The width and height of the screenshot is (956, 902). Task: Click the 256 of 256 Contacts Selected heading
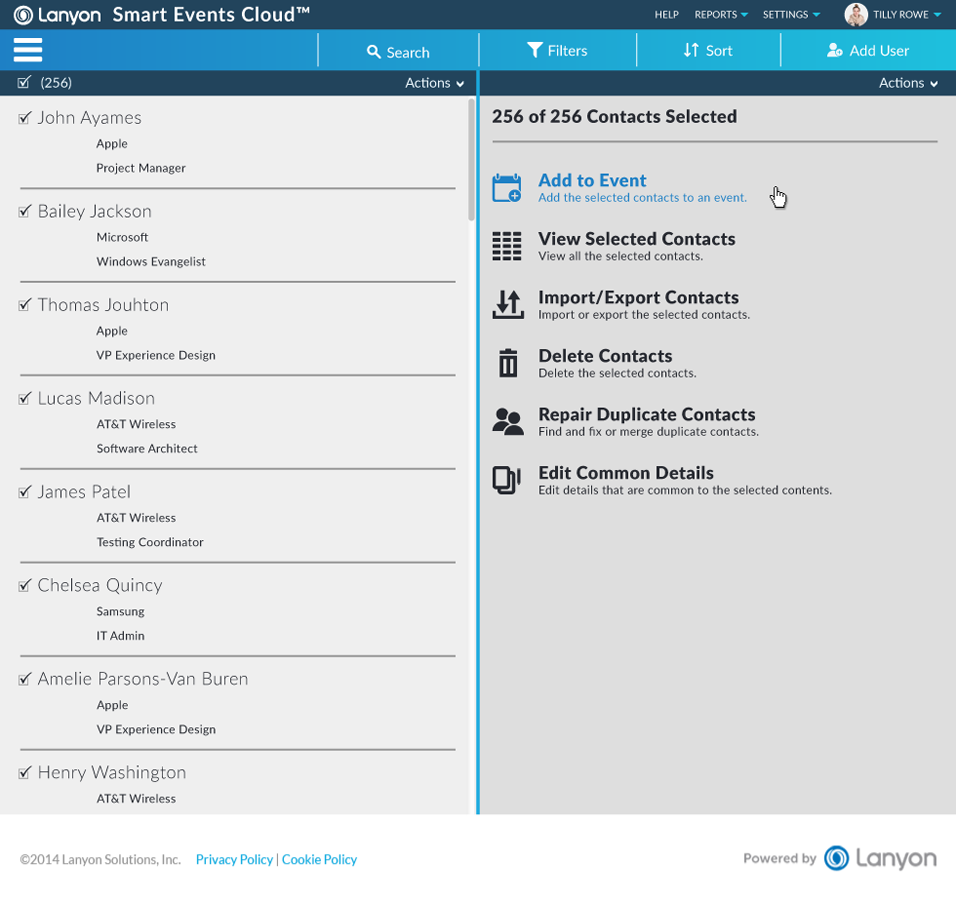pos(615,116)
